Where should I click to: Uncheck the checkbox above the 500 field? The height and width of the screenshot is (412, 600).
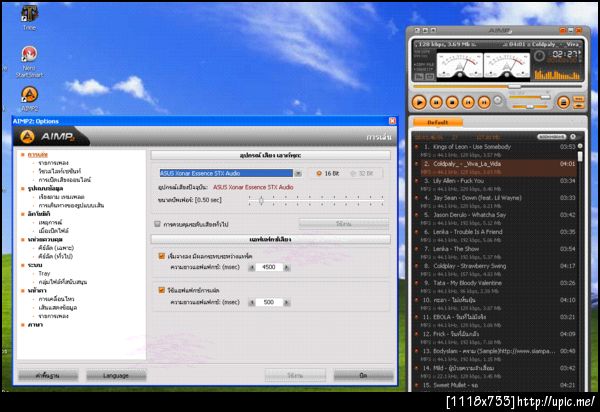[x=161, y=290]
